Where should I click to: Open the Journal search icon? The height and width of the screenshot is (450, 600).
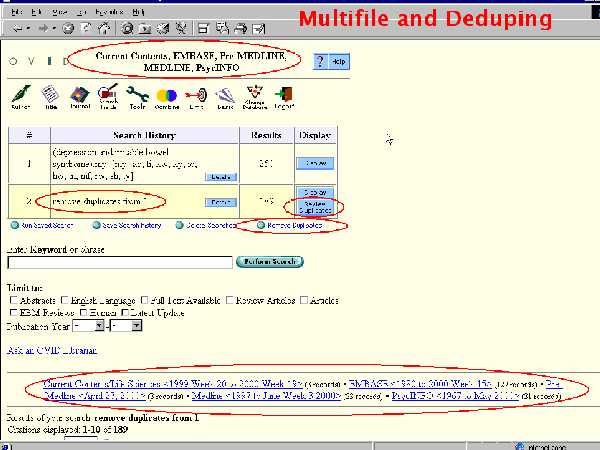coord(80,97)
